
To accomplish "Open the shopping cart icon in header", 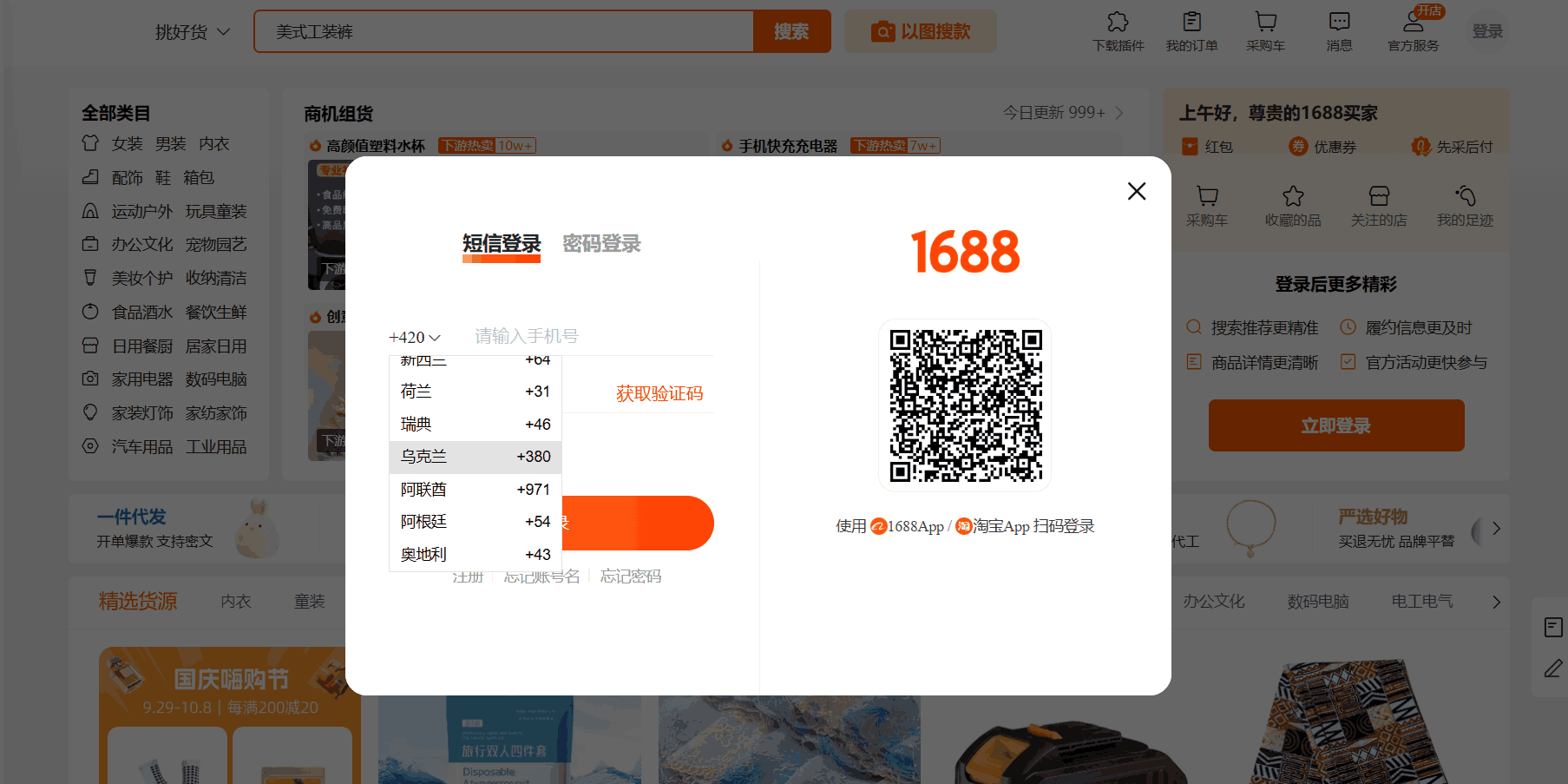I will pos(1265,23).
